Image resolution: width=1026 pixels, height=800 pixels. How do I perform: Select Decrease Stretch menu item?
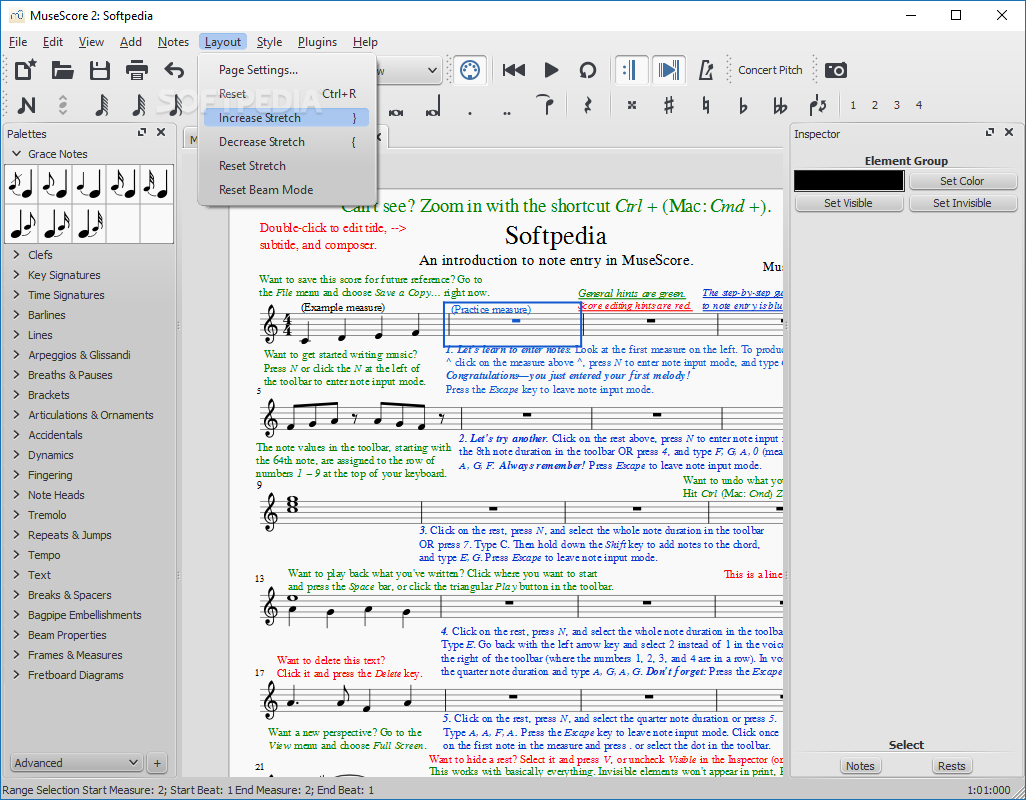click(287, 142)
